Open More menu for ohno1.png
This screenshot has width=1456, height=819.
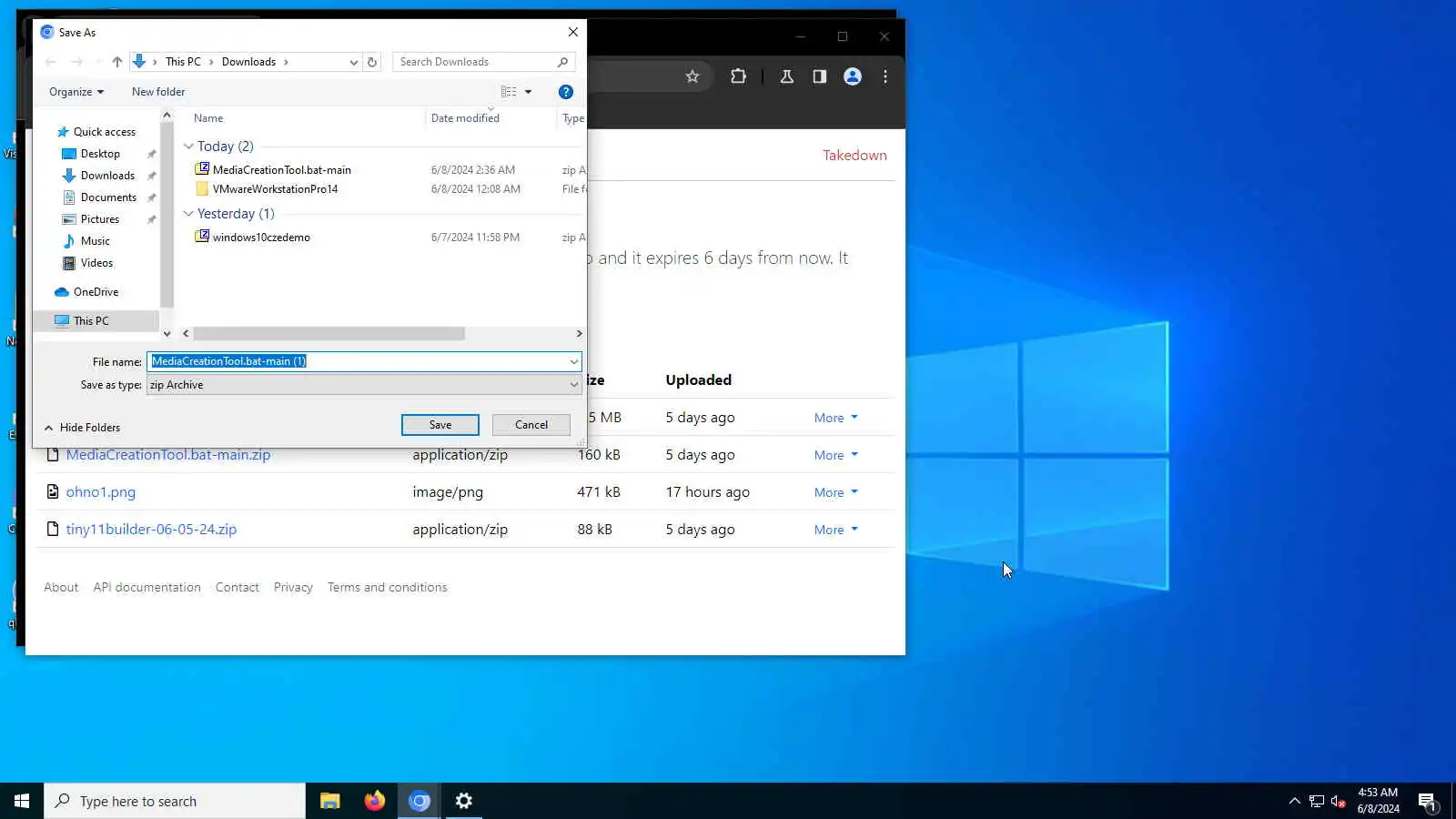point(835,492)
